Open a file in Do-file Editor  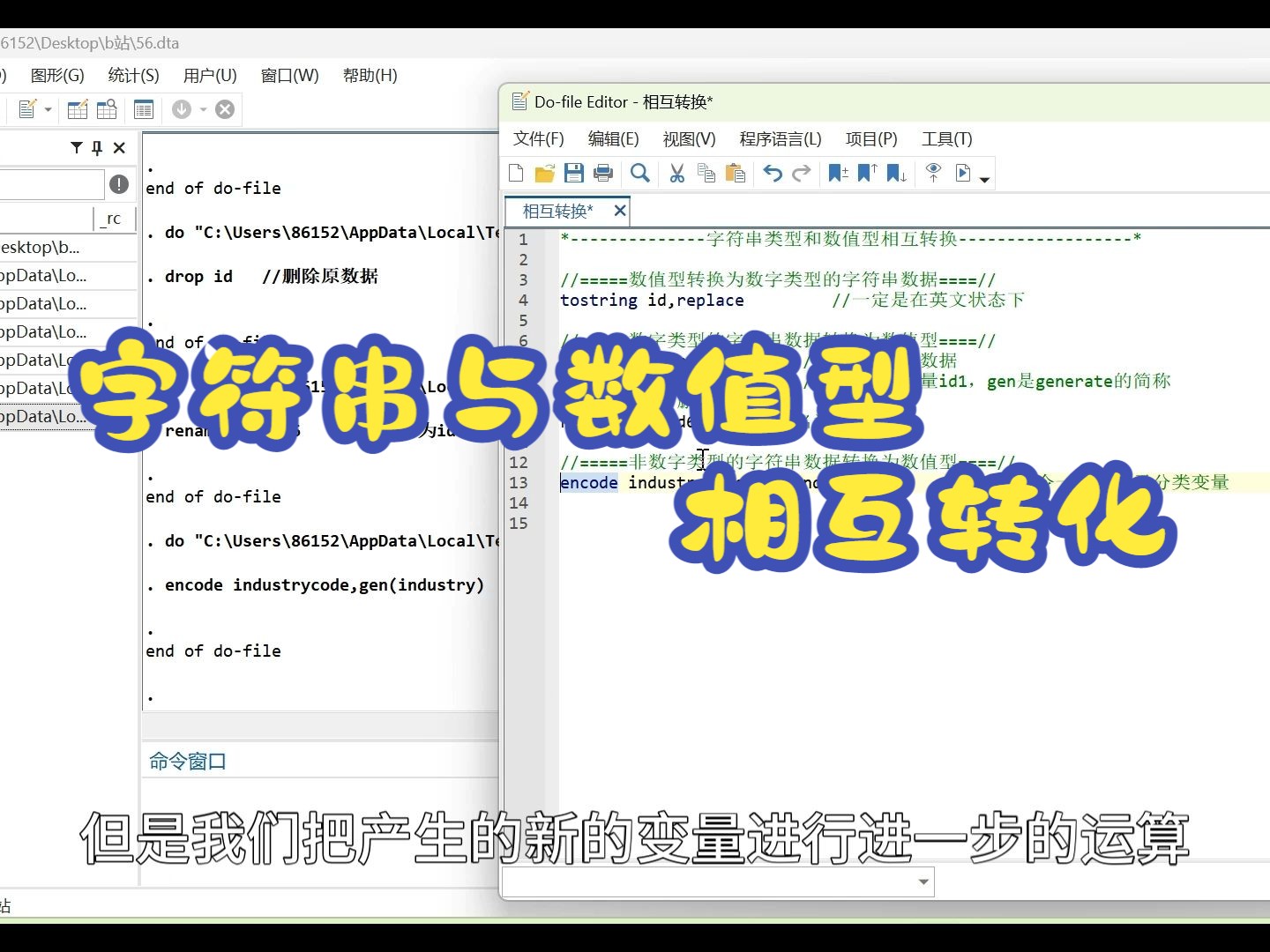[545, 173]
